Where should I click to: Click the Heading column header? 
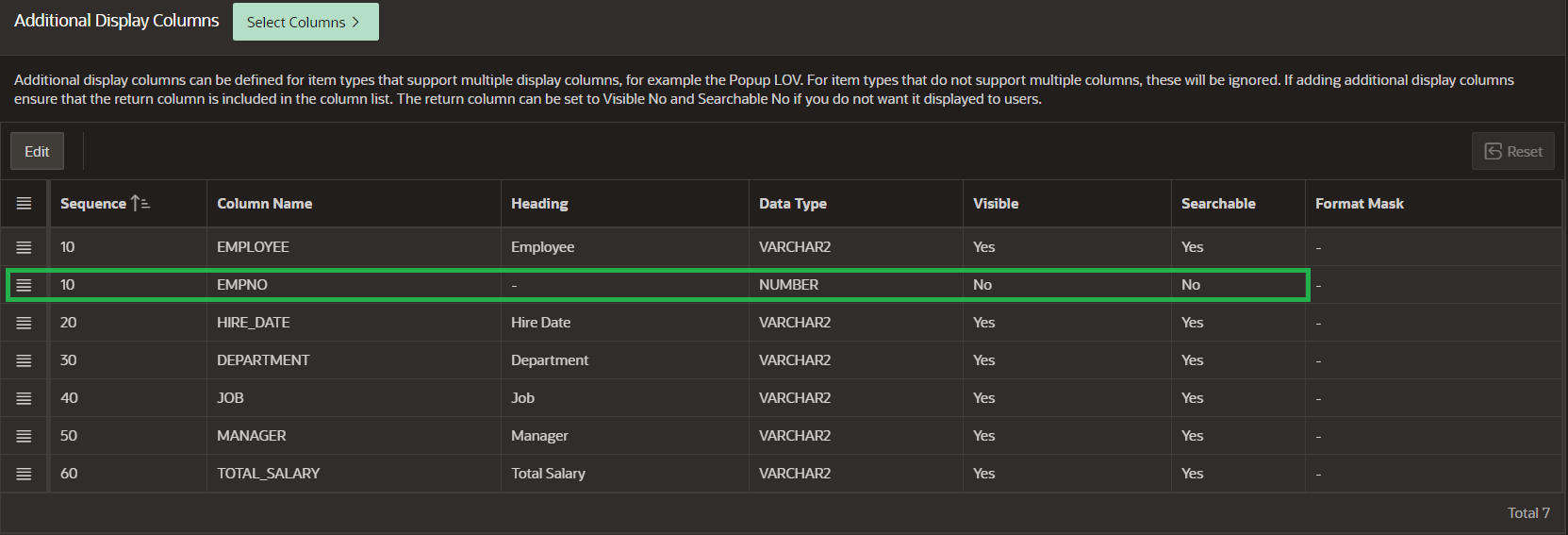pos(625,204)
